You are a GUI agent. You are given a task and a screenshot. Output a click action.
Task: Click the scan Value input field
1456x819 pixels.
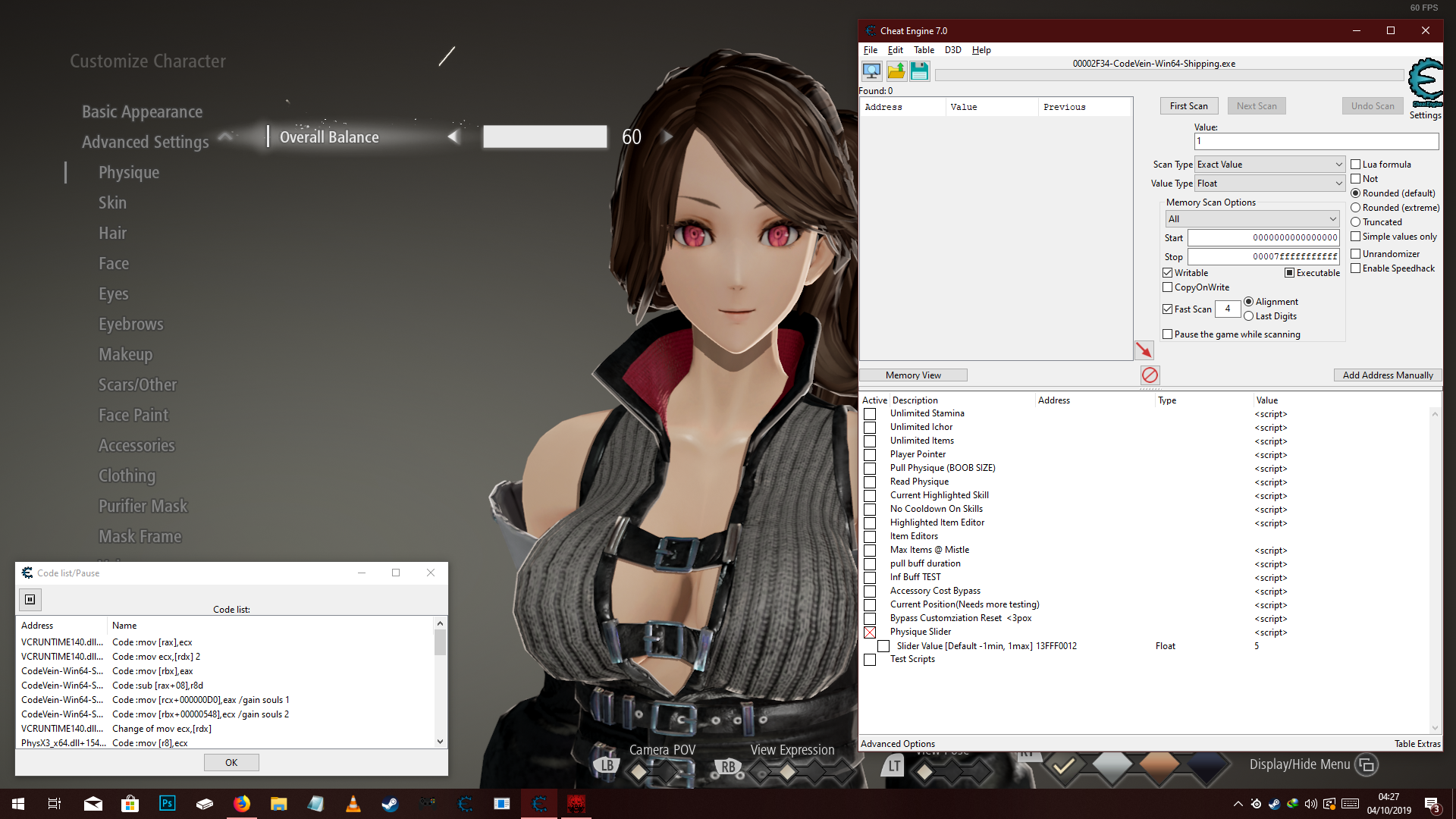(1316, 141)
